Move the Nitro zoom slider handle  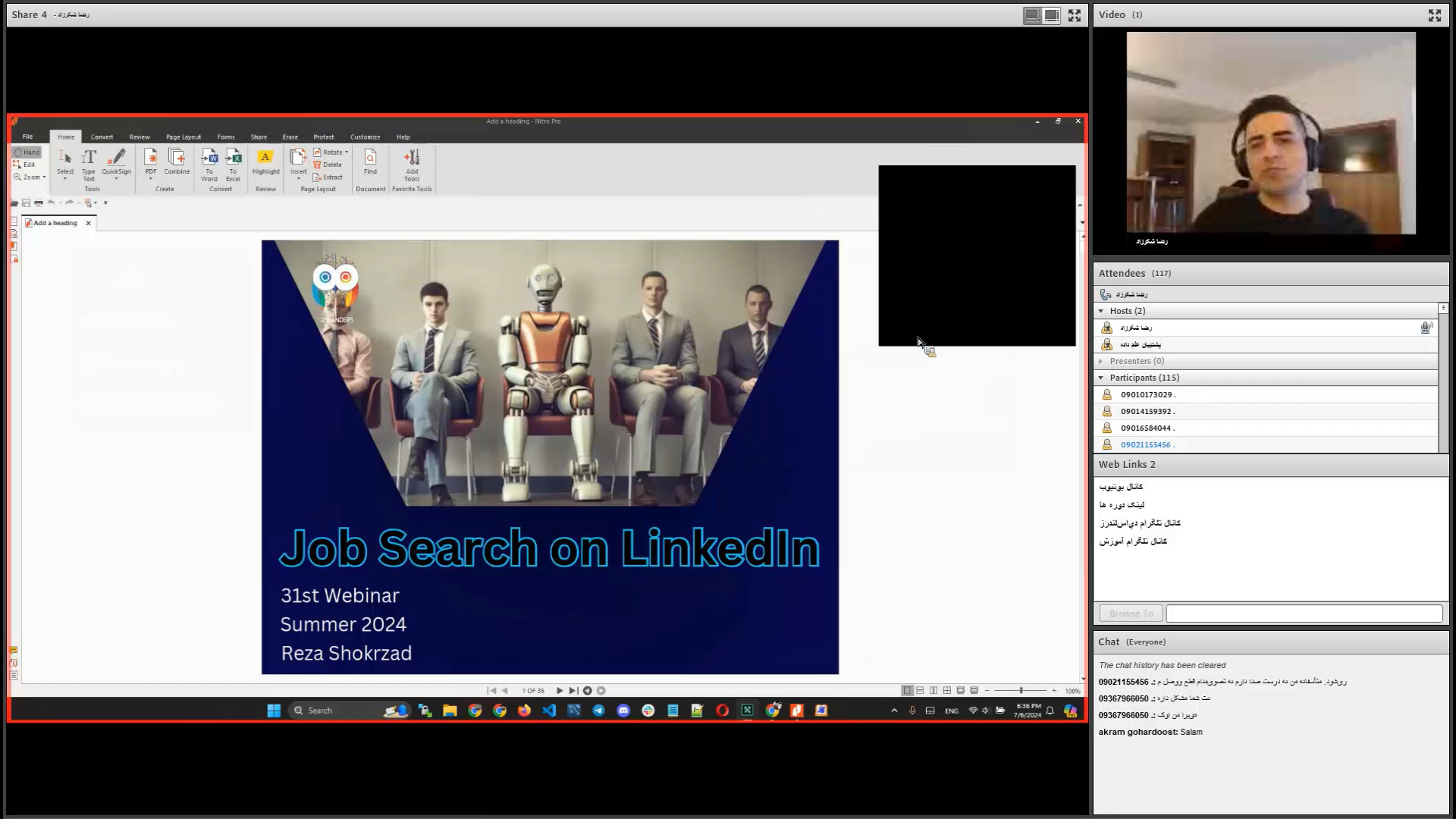point(1021,691)
